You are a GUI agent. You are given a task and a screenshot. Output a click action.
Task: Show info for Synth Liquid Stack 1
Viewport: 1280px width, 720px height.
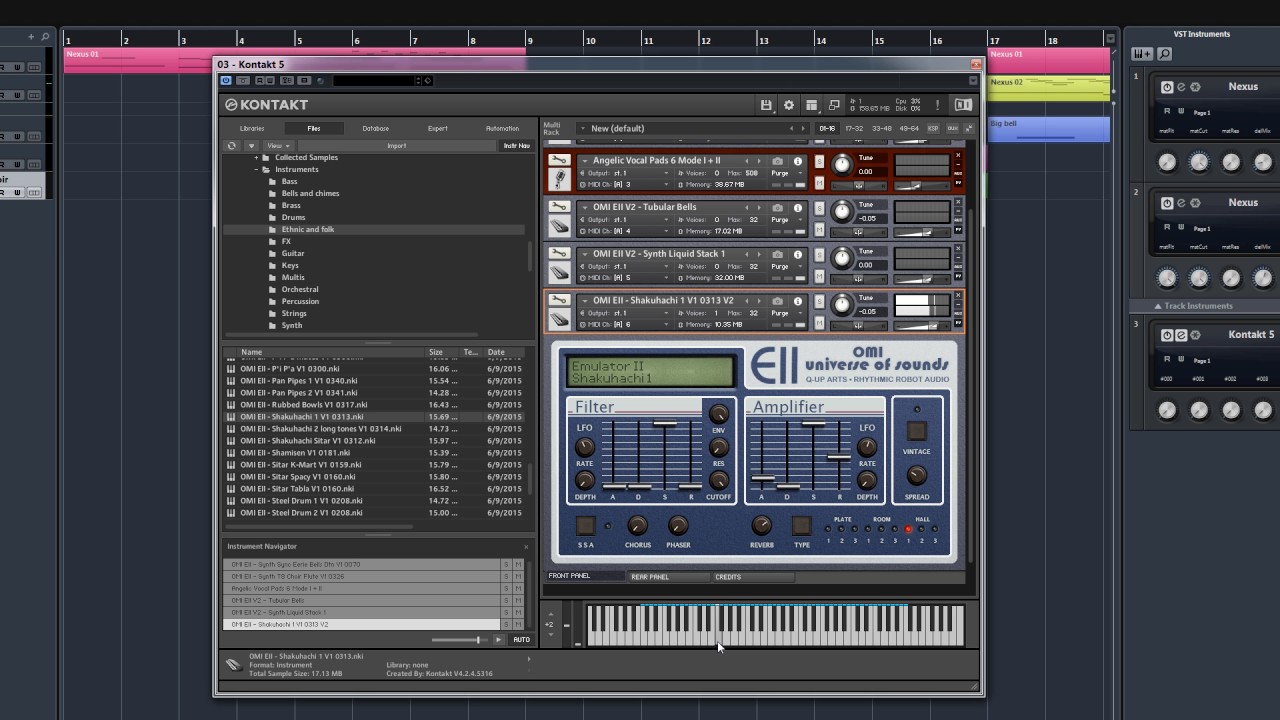click(798, 254)
